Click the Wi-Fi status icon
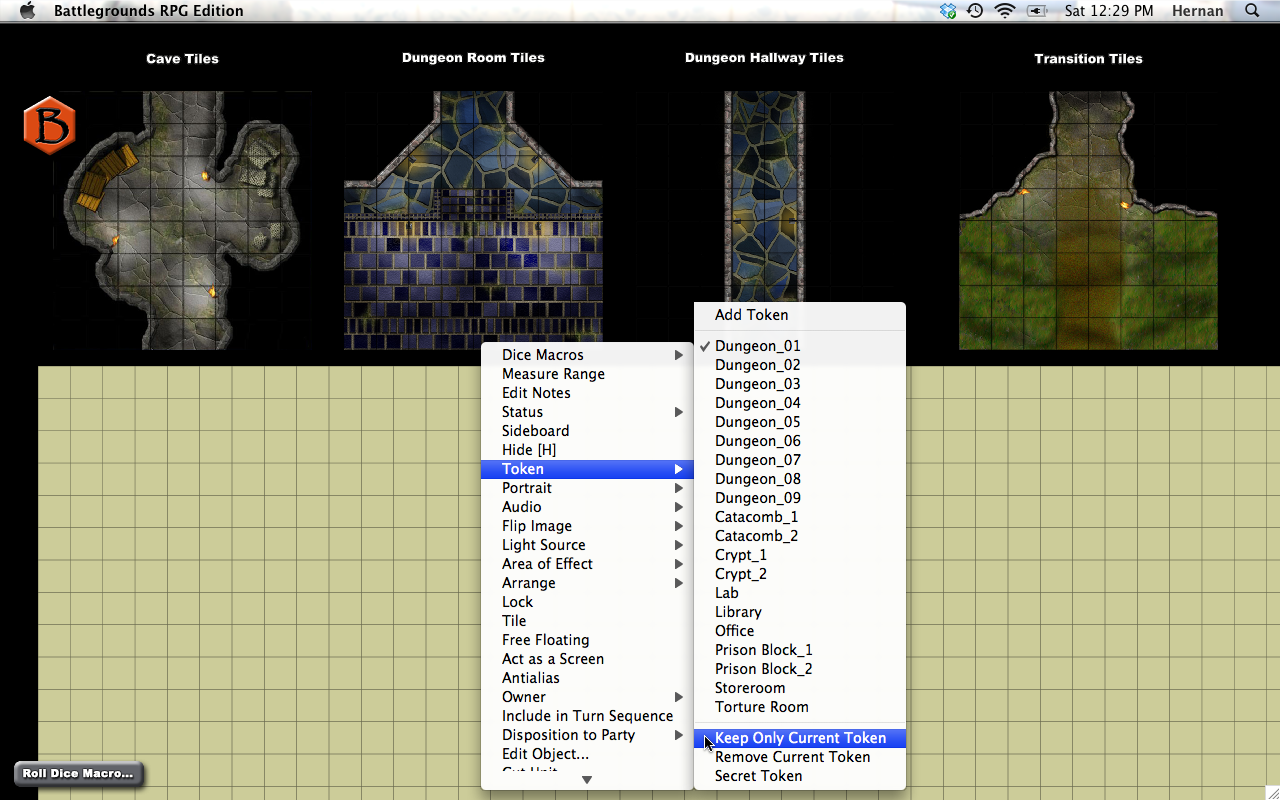 pos(1004,11)
